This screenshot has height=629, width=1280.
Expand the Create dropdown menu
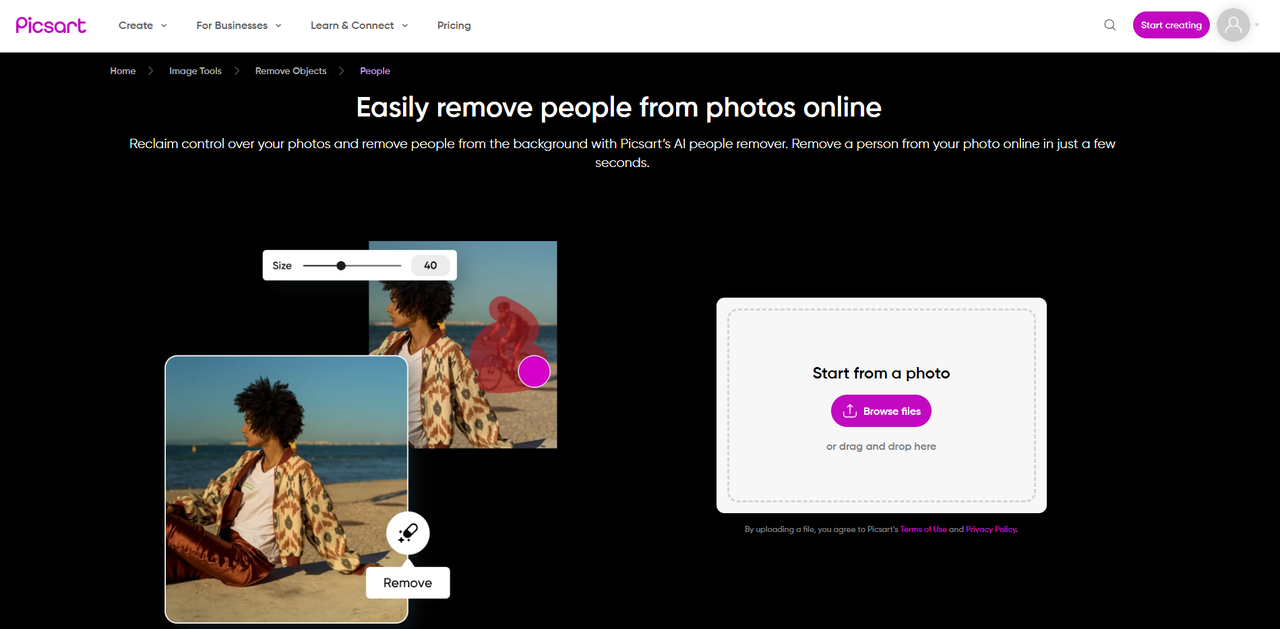143,25
